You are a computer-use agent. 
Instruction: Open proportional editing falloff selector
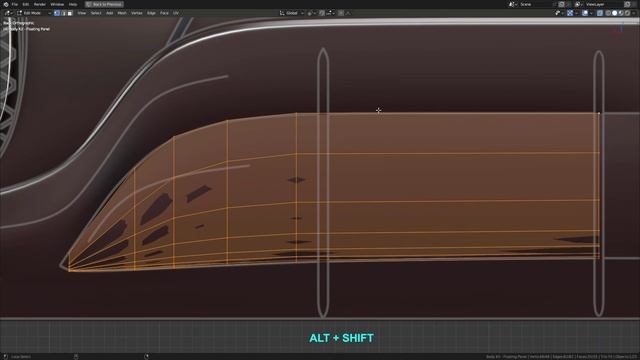click(x=348, y=13)
